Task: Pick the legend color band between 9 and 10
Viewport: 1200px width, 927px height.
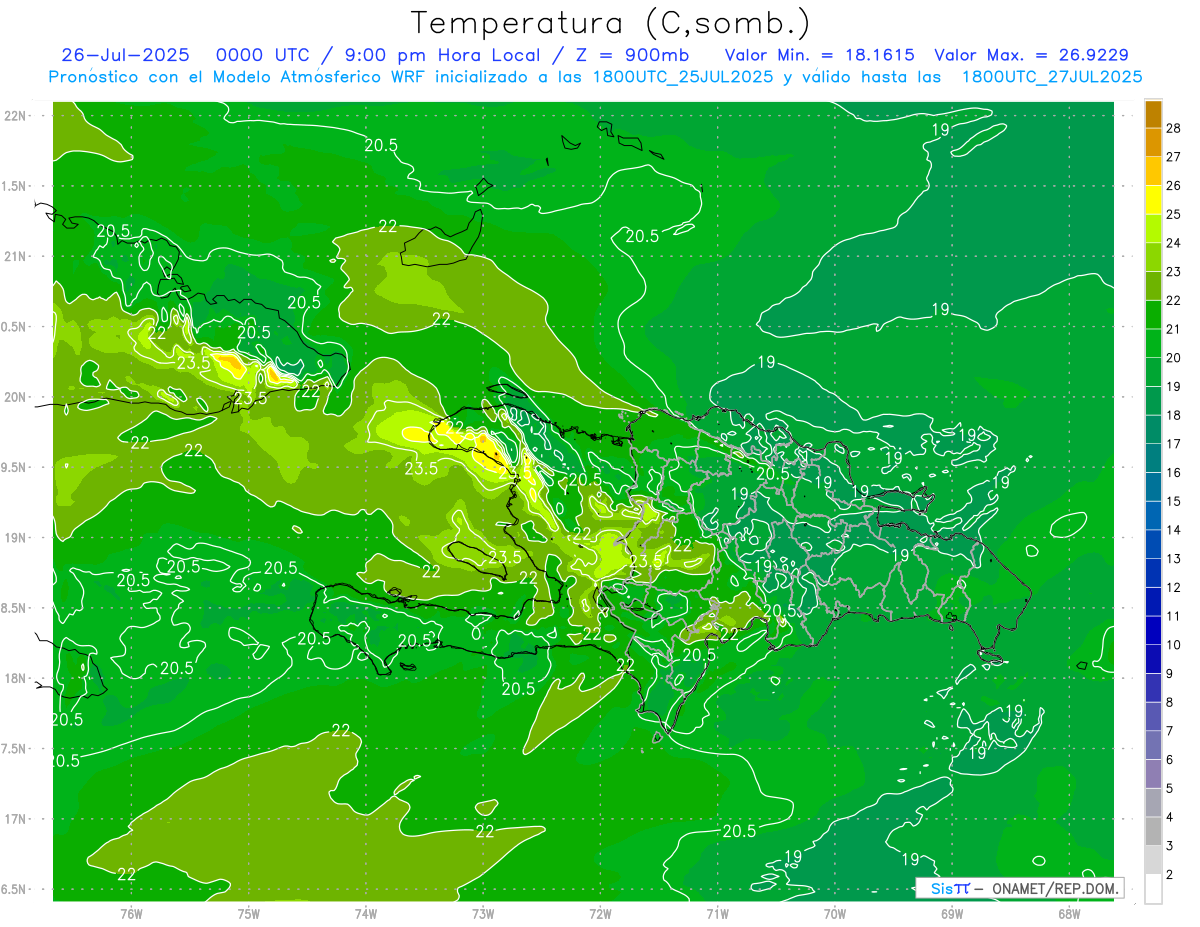Action: click(x=1153, y=659)
